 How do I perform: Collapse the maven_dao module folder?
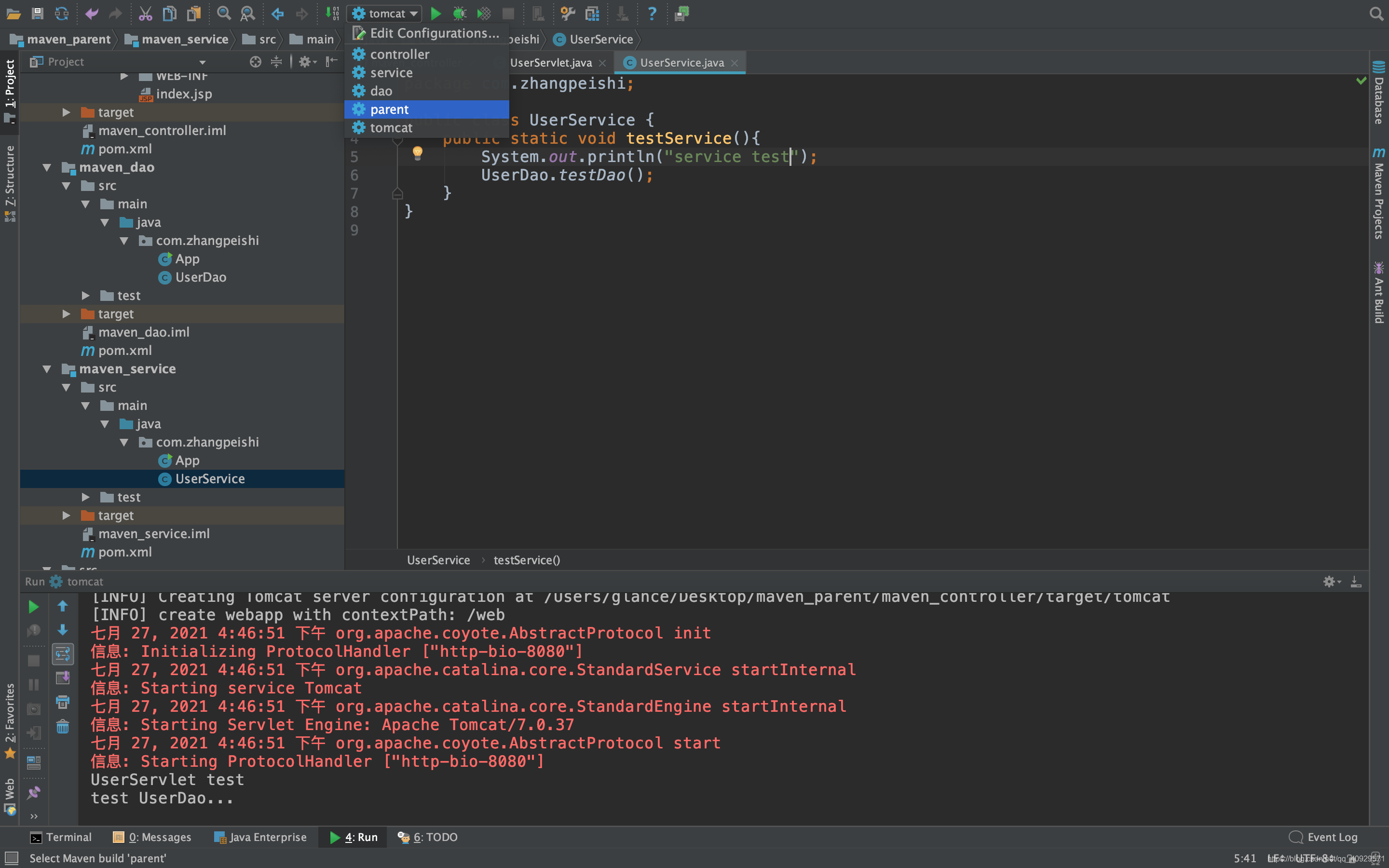47,168
